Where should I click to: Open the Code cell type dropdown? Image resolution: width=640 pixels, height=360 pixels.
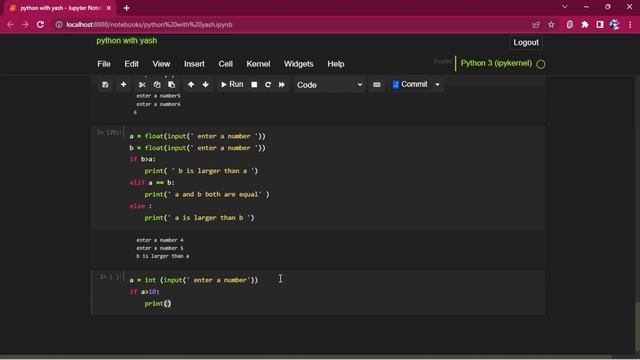pyautogui.click(x=329, y=85)
